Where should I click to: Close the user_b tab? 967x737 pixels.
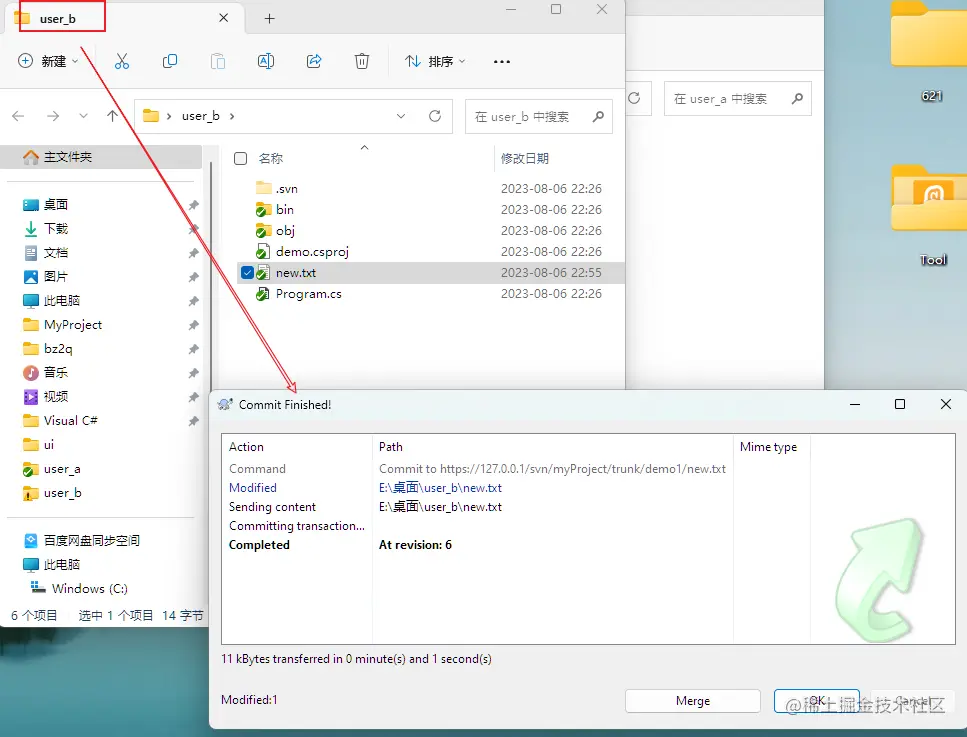223,18
